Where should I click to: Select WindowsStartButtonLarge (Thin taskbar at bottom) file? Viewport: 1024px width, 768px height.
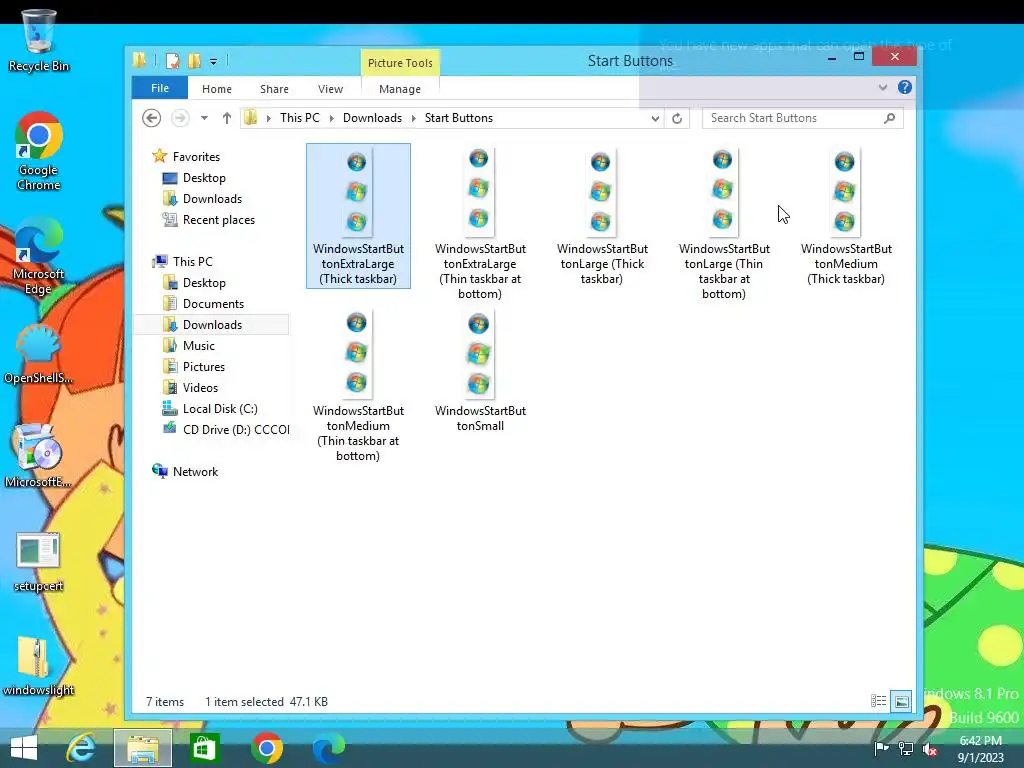pos(724,223)
